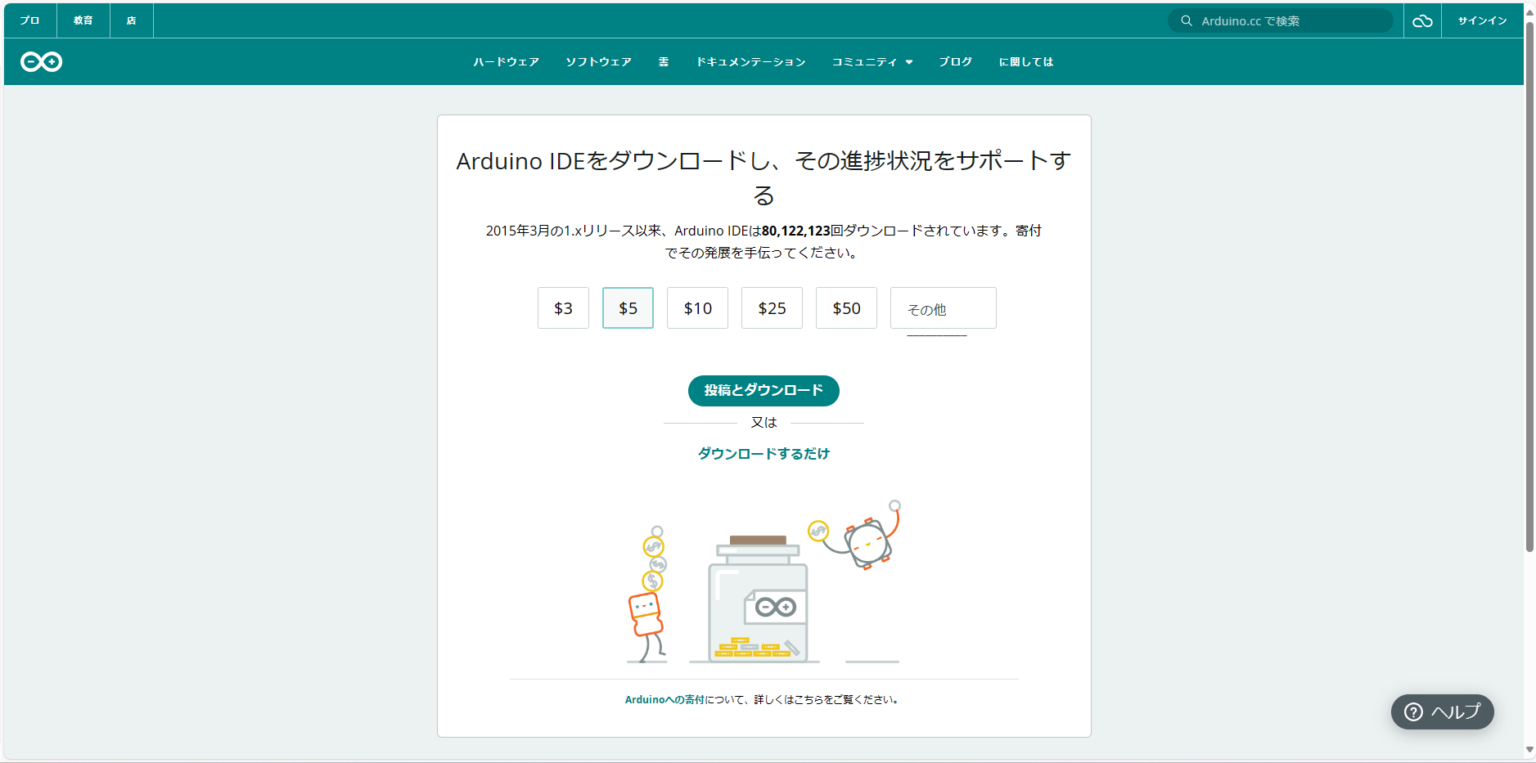The width and height of the screenshot is (1536, 763).
Task: Select the プロ tab
Action: [29, 20]
